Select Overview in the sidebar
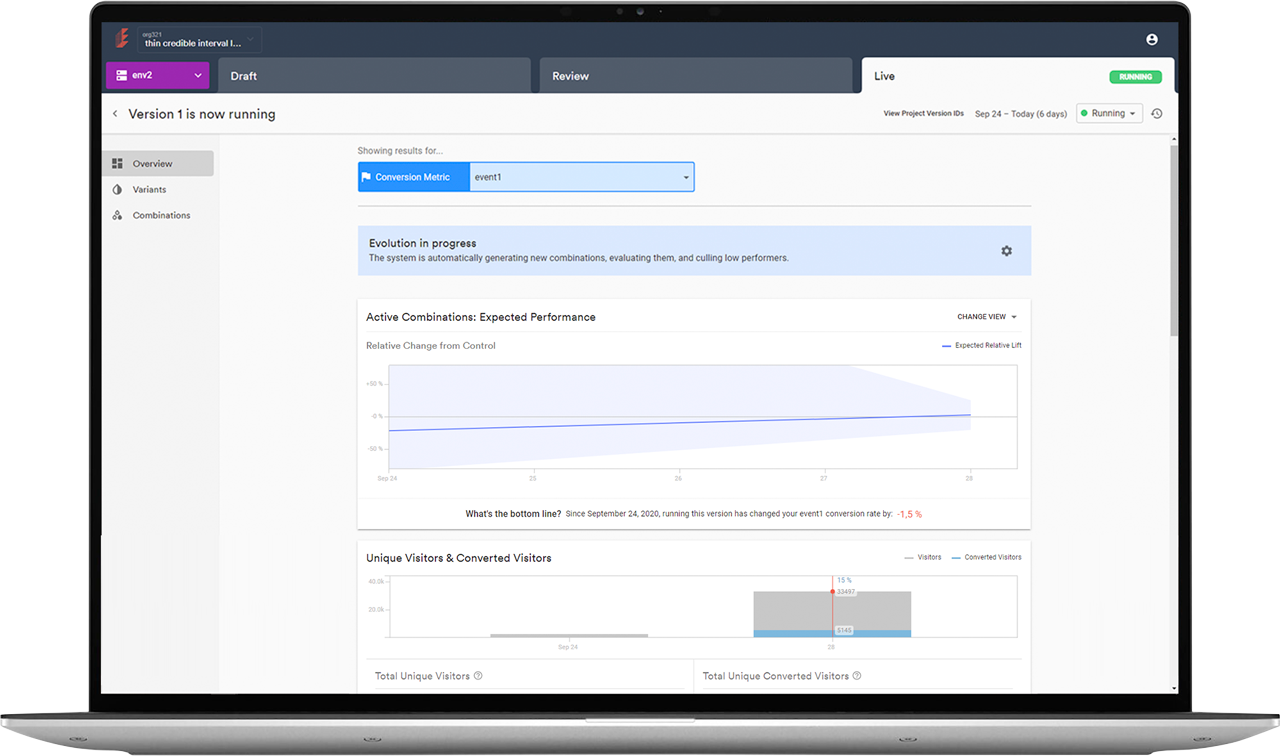This screenshot has height=756, width=1280. click(158, 163)
